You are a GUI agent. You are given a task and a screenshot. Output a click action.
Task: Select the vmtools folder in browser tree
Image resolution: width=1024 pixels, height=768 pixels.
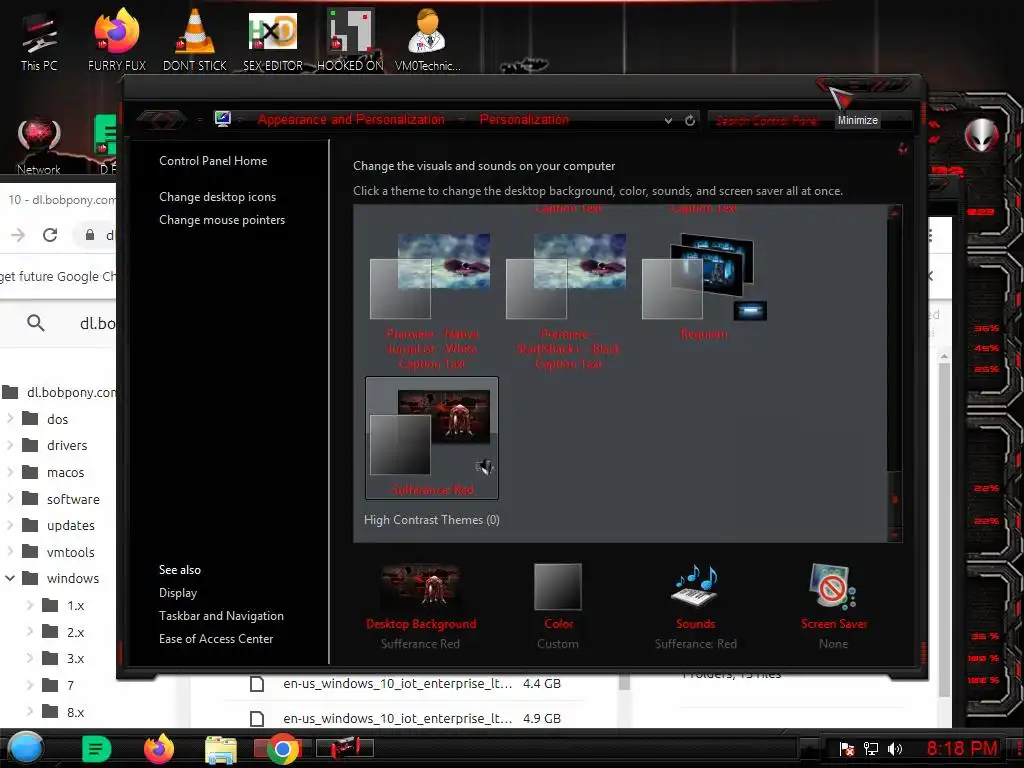coord(71,552)
